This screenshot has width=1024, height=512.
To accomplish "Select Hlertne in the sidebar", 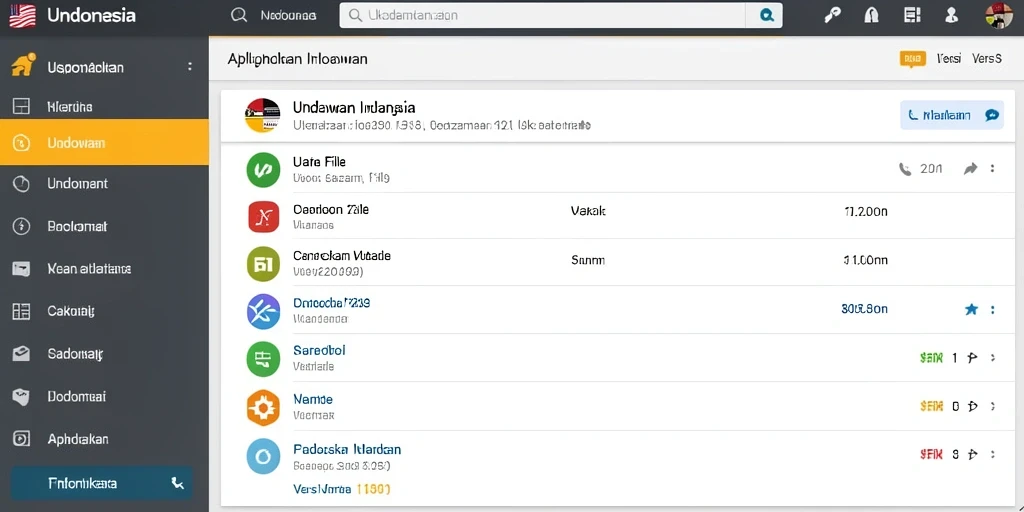I will [70, 106].
